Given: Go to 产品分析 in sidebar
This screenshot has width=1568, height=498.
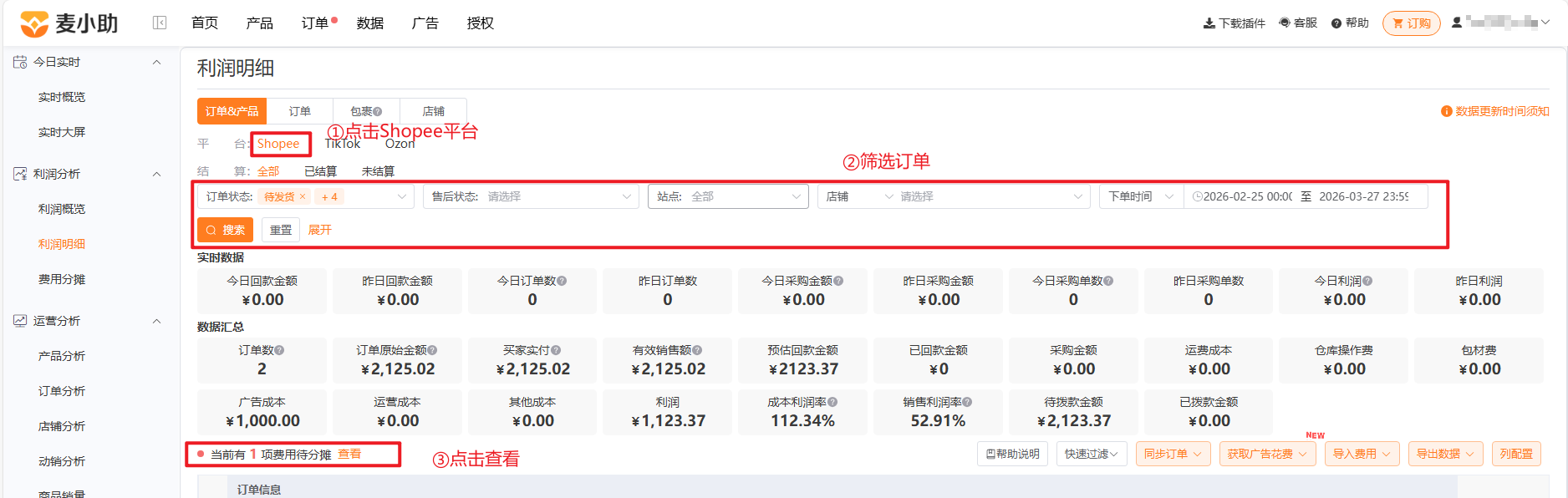Looking at the screenshot, I should [62, 356].
